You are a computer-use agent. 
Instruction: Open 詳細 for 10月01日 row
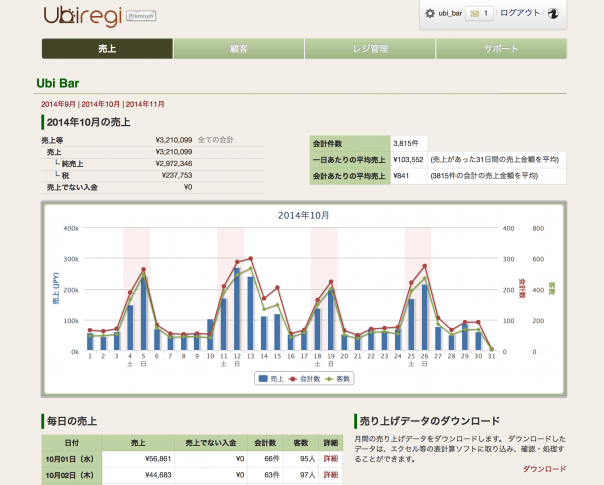(330, 458)
